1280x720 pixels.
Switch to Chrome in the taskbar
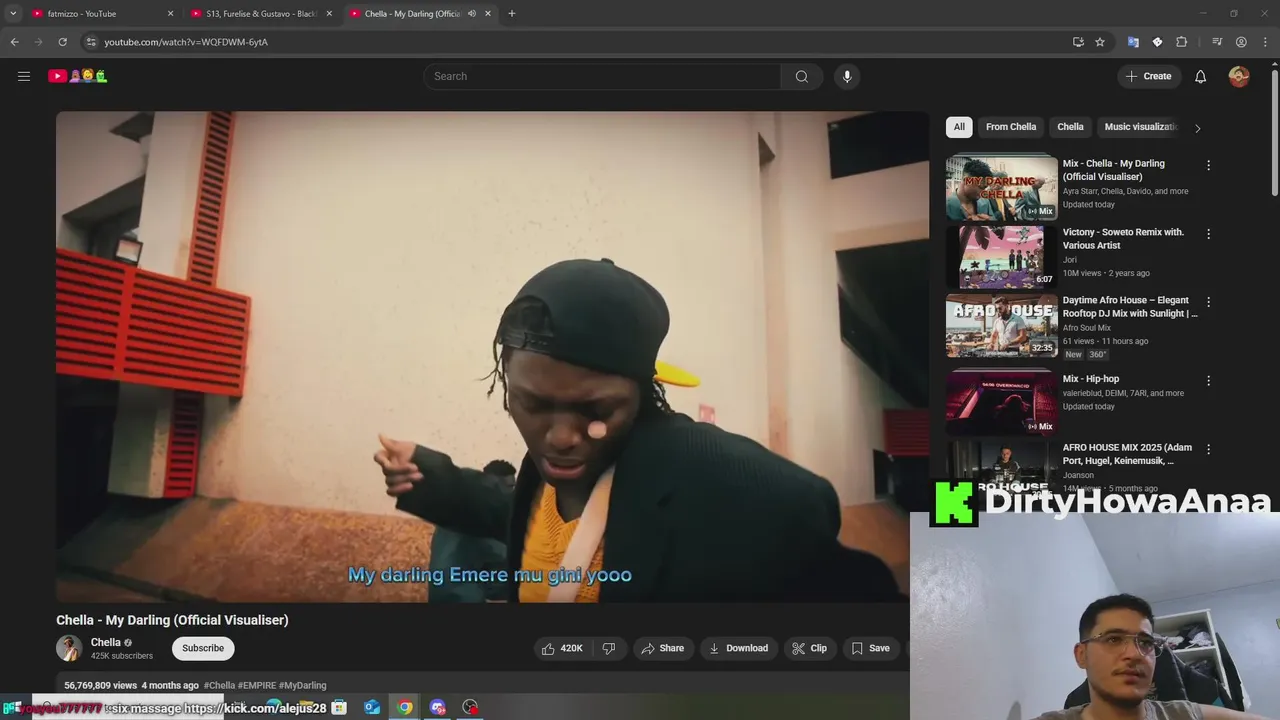(x=405, y=707)
